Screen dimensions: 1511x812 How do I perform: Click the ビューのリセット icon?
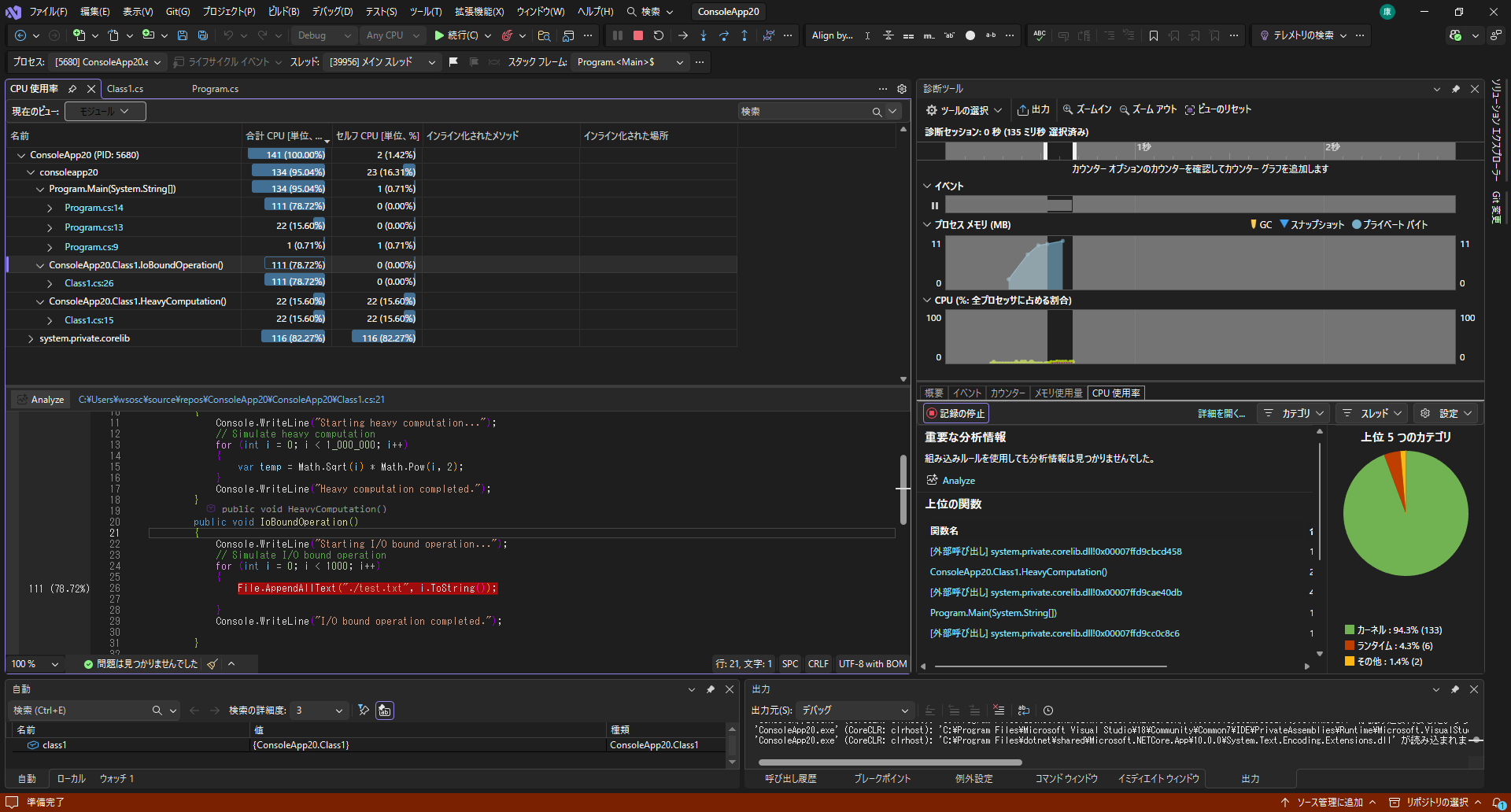[1218, 109]
